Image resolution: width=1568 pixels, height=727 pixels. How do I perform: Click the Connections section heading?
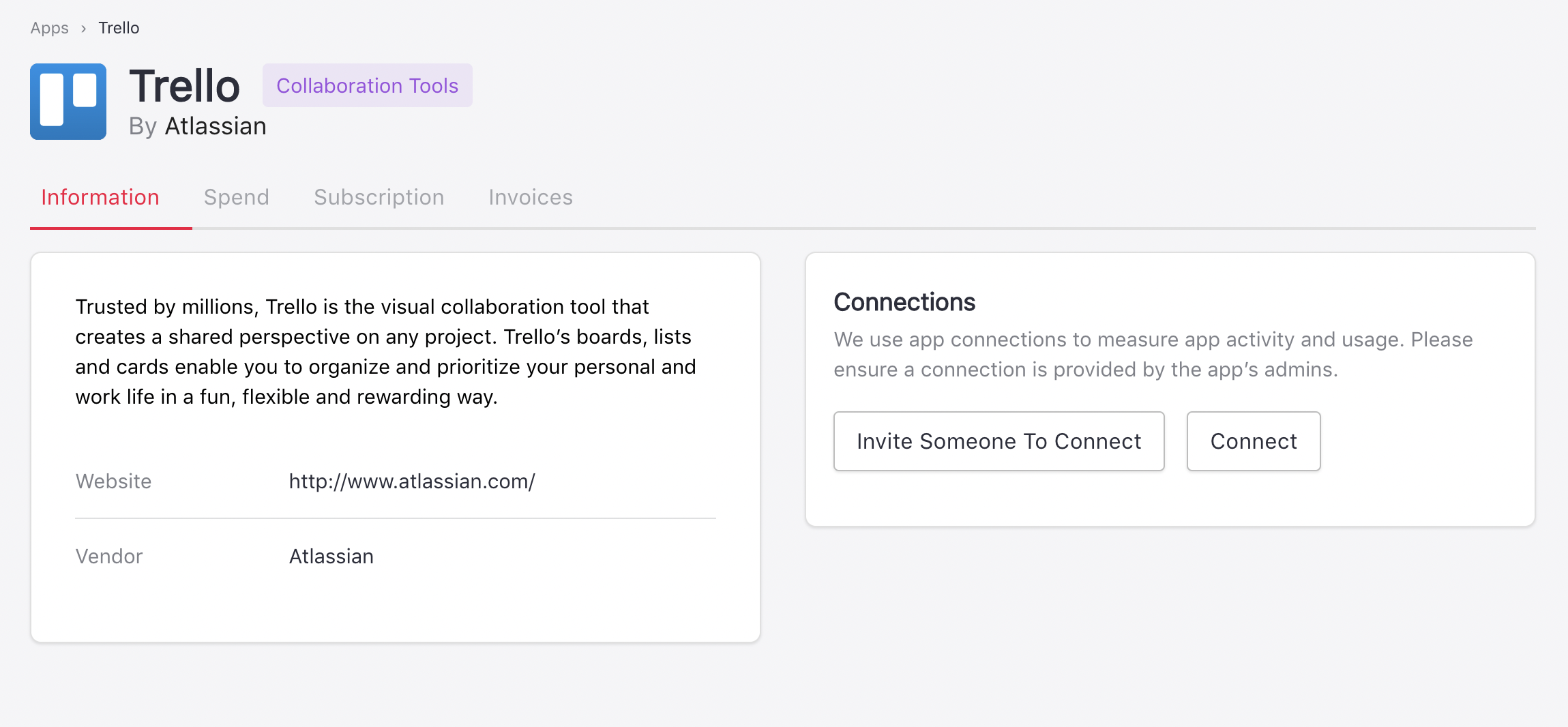click(x=904, y=302)
